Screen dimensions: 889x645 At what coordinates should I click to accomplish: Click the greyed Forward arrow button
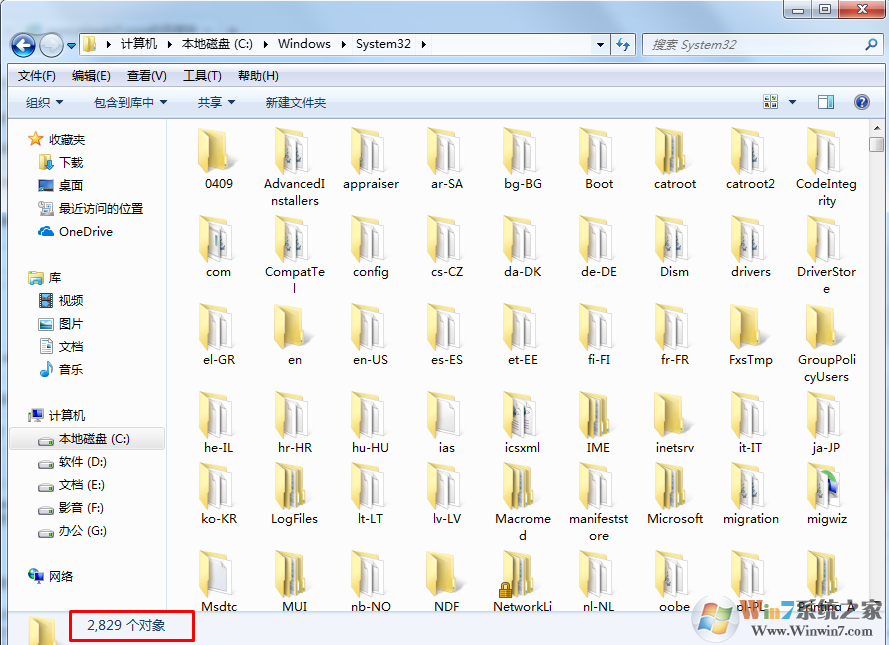tap(51, 45)
